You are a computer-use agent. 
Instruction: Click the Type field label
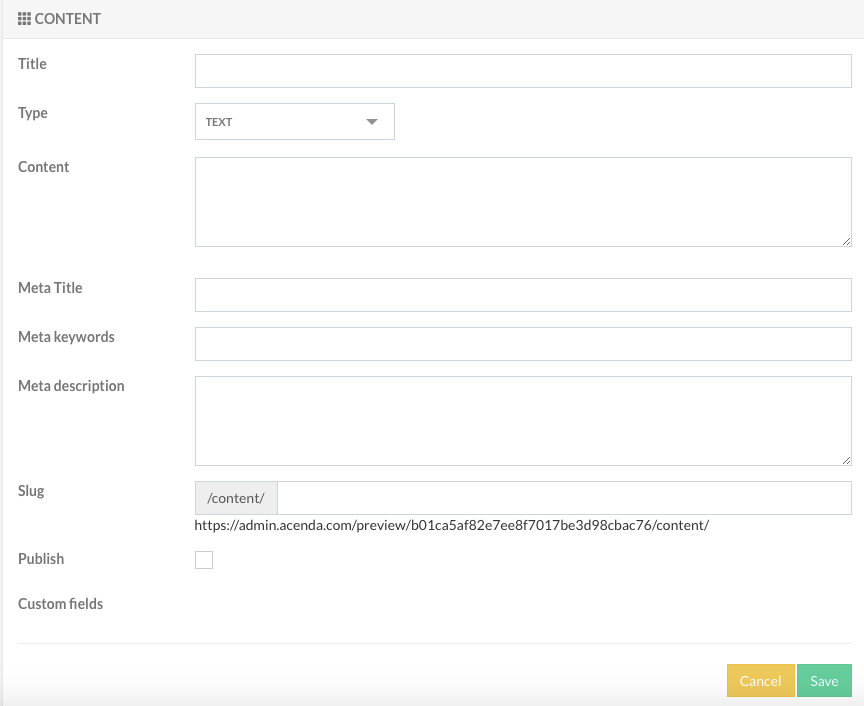pyautogui.click(x=33, y=113)
